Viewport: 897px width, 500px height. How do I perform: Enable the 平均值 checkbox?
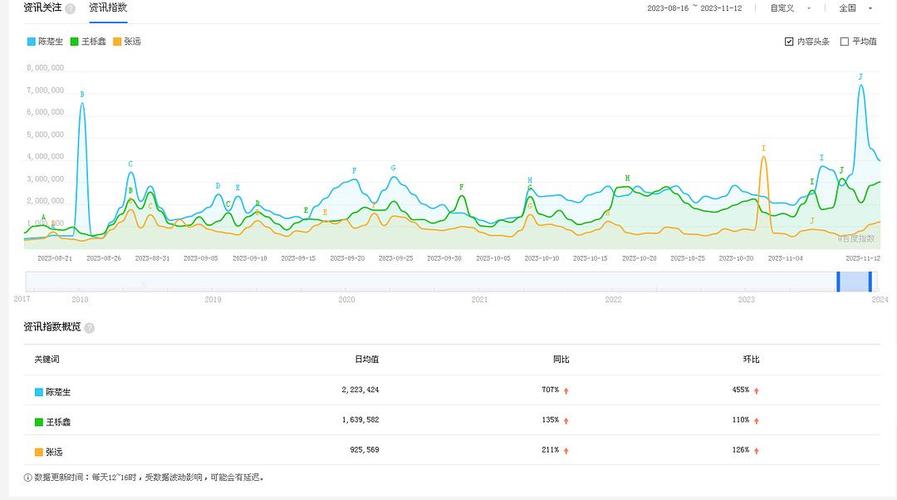pyautogui.click(x=844, y=42)
